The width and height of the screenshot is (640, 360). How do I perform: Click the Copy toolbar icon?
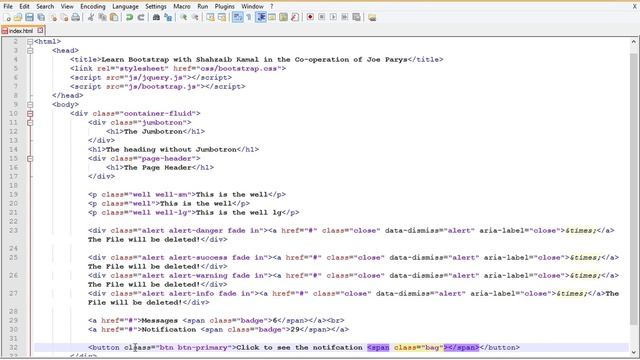(x=102, y=17)
